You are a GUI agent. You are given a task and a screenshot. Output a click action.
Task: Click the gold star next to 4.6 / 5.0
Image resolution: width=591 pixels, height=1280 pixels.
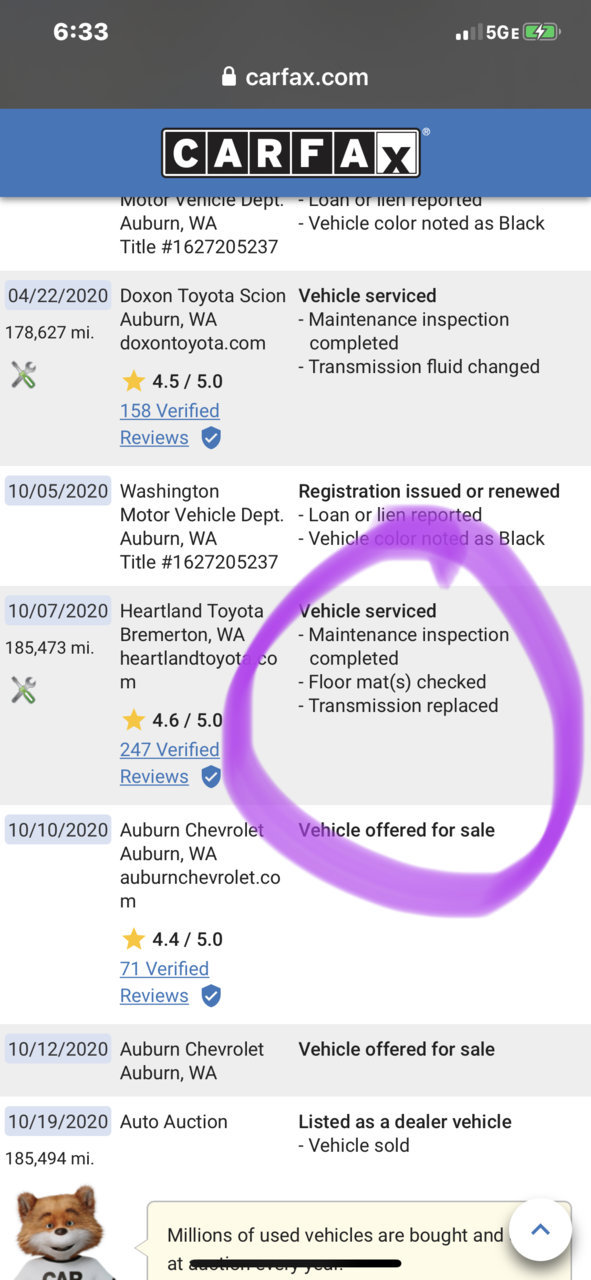(134, 720)
